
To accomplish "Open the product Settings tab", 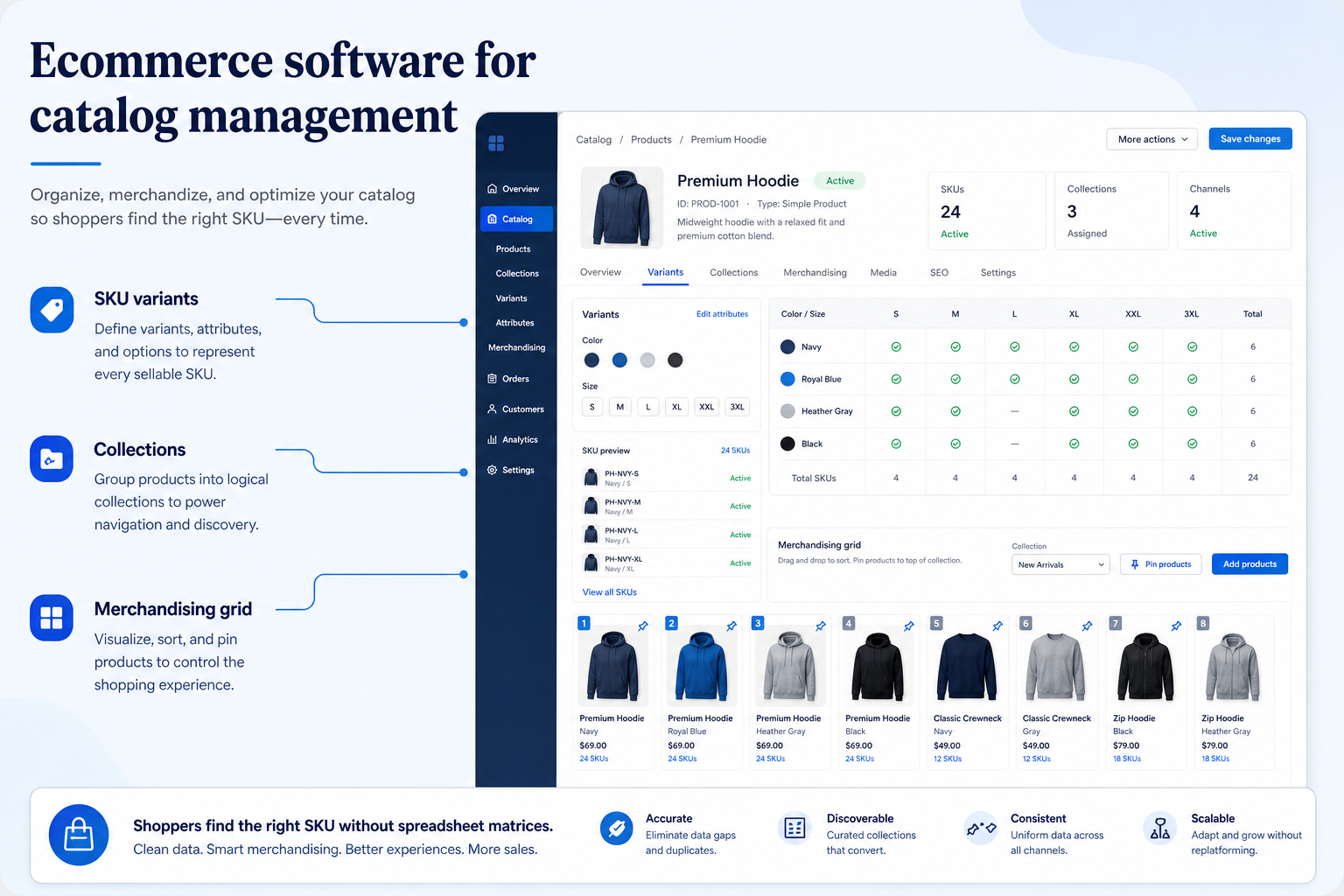I will [x=998, y=273].
